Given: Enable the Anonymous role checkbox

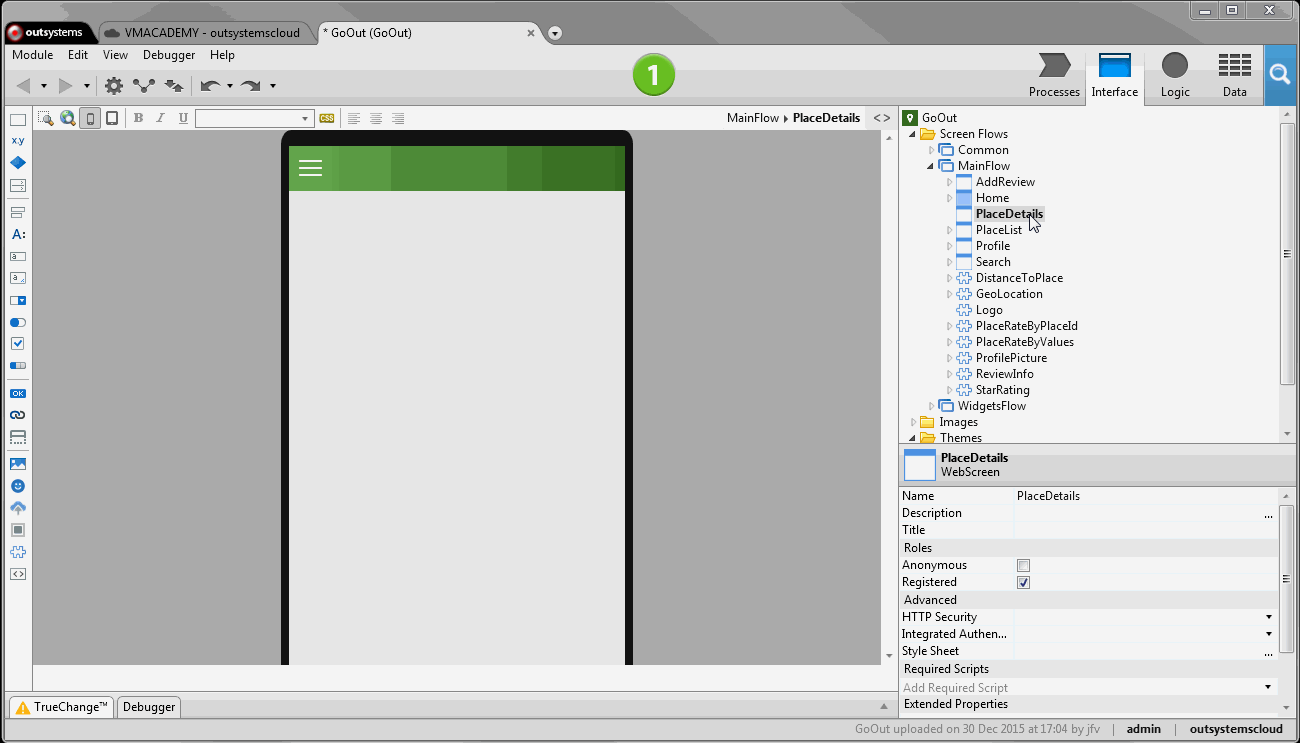Looking at the screenshot, I should click(x=1023, y=565).
